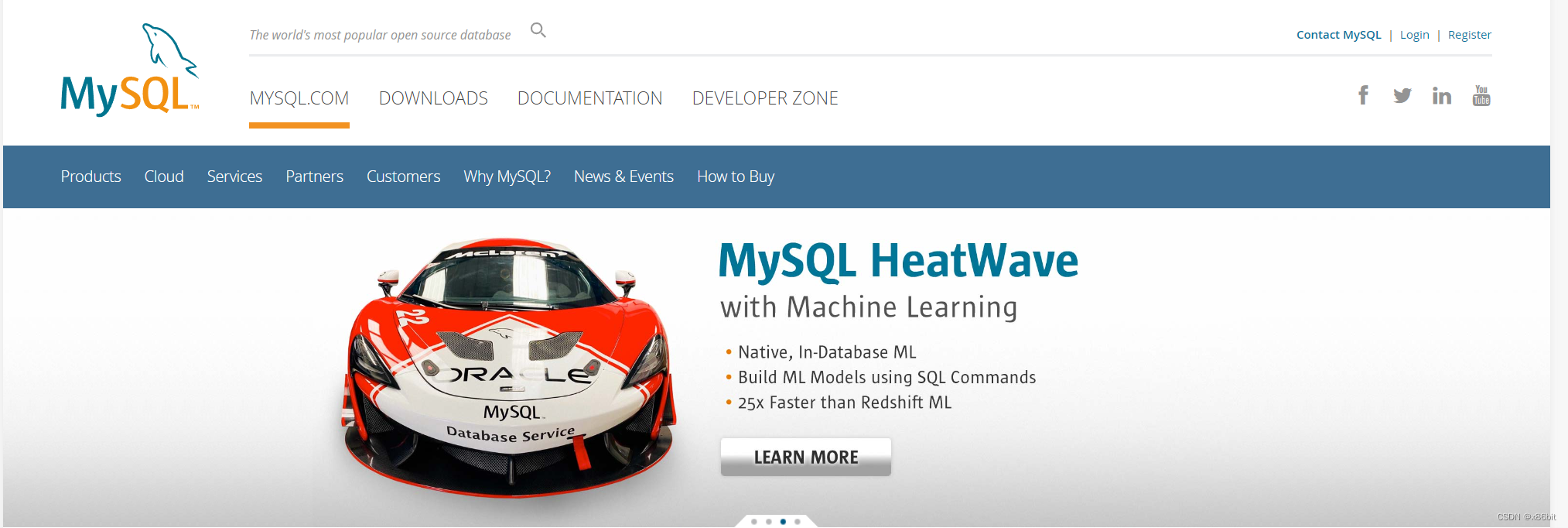Open News & Events menu item
The height and width of the screenshot is (528, 1568).
[x=623, y=177]
